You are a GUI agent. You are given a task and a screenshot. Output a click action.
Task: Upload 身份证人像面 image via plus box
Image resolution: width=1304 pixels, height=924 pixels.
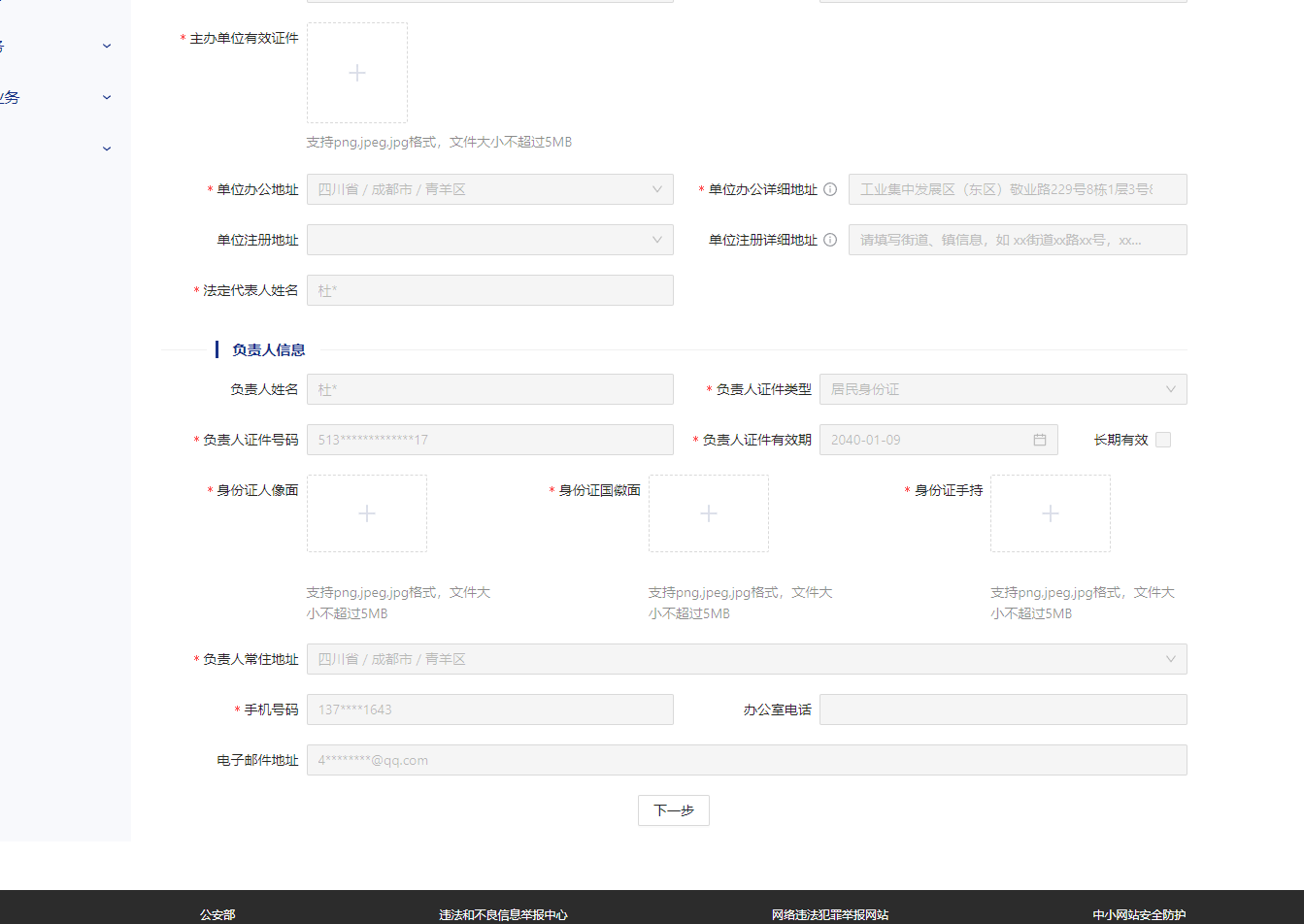coord(367,513)
